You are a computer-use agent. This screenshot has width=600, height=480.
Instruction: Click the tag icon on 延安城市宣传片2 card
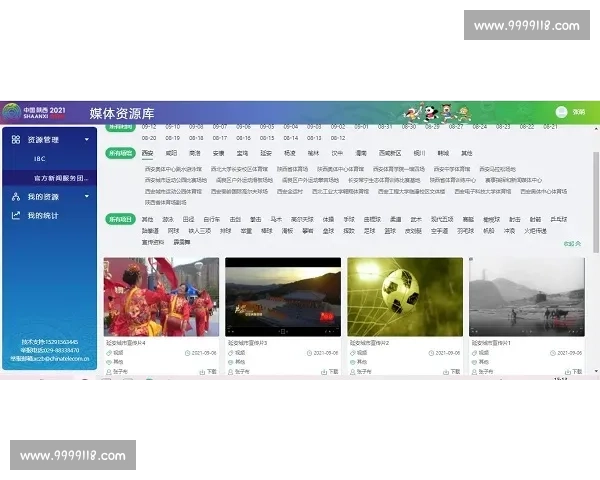(x=353, y=353)
